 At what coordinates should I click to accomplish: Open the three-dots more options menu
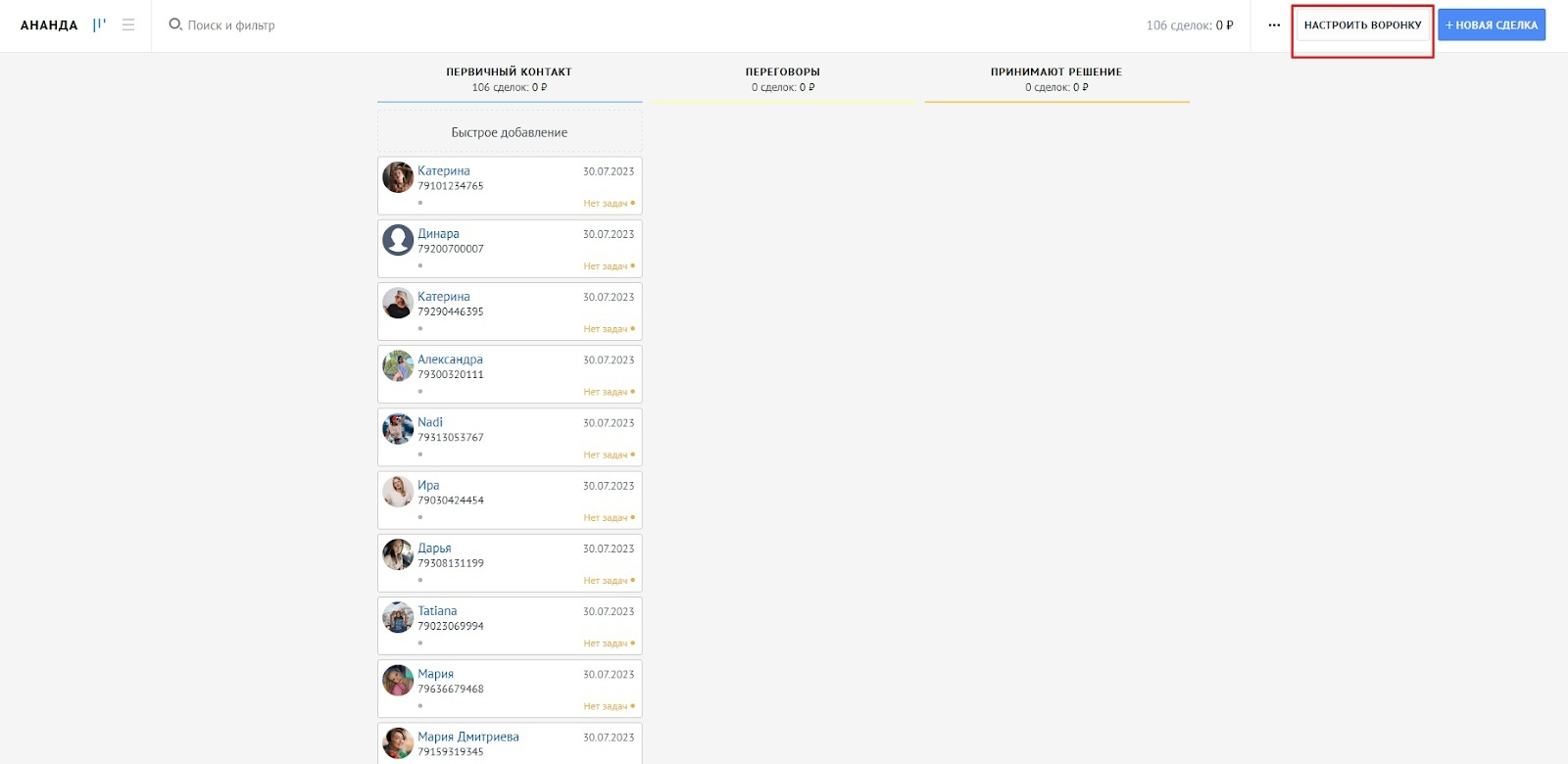coord(1274,25)
